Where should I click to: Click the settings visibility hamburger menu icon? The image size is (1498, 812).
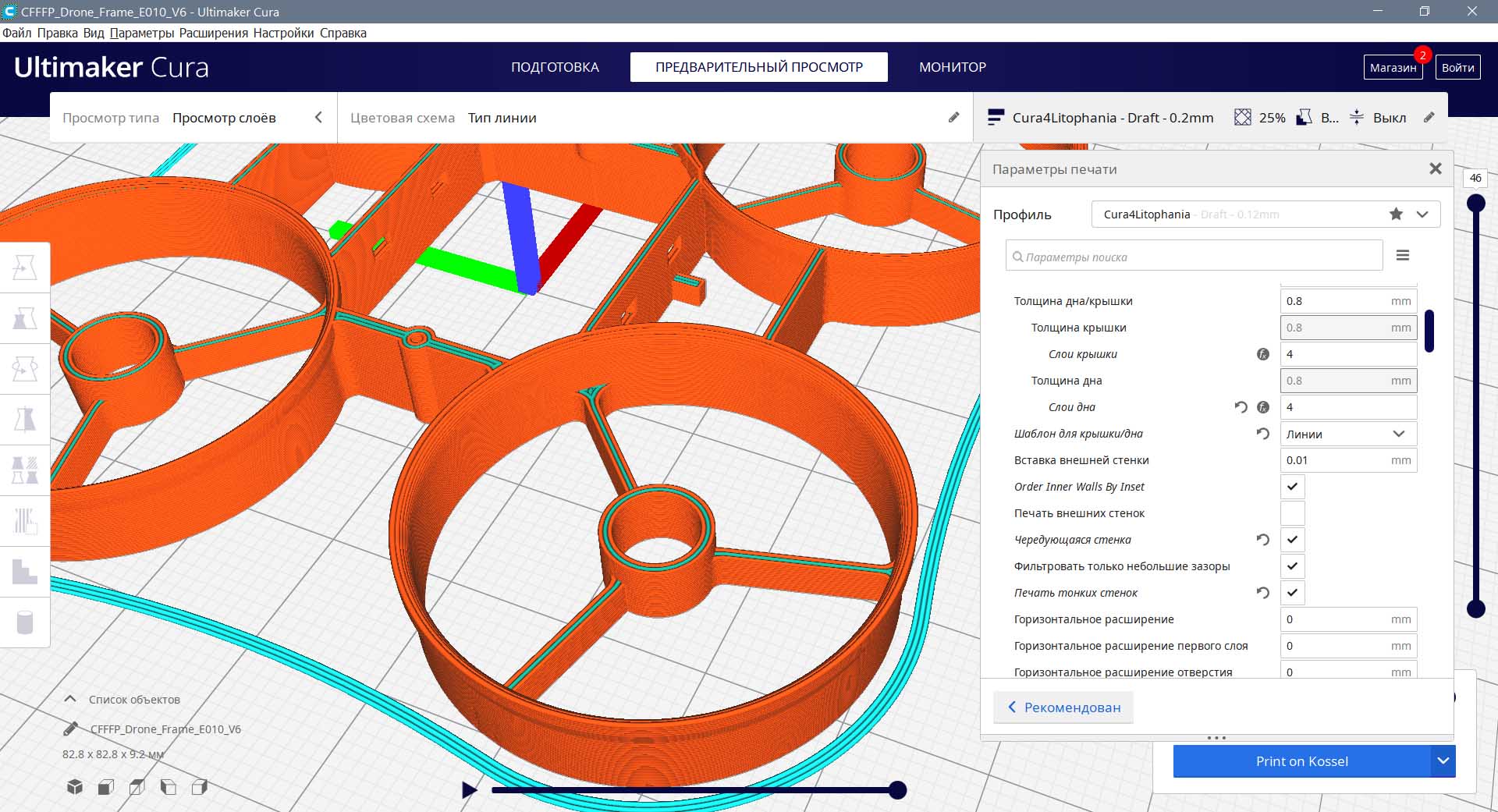click(1402, 256)
